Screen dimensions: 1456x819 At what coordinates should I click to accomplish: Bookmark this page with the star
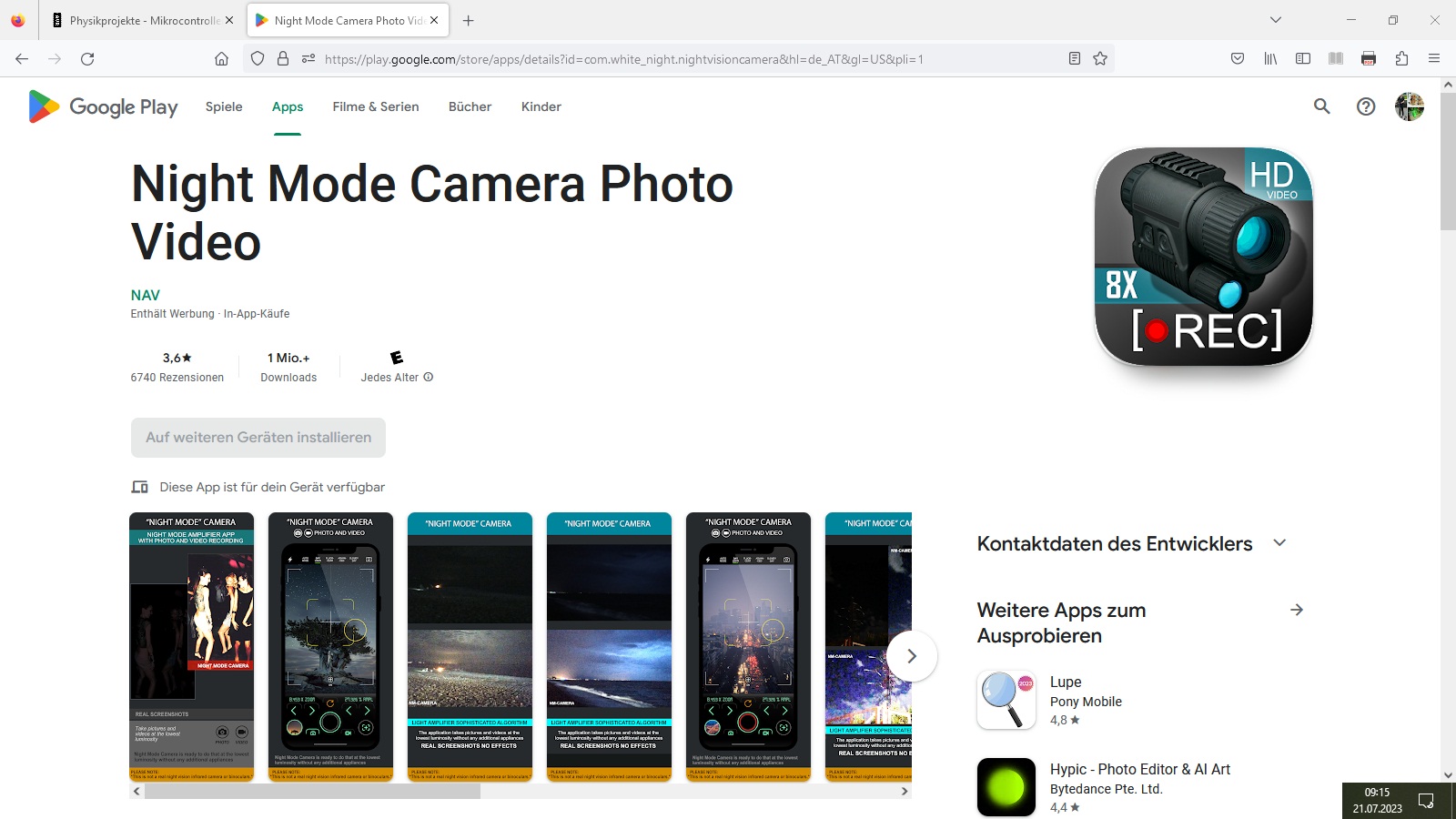tap(1100, 59)
